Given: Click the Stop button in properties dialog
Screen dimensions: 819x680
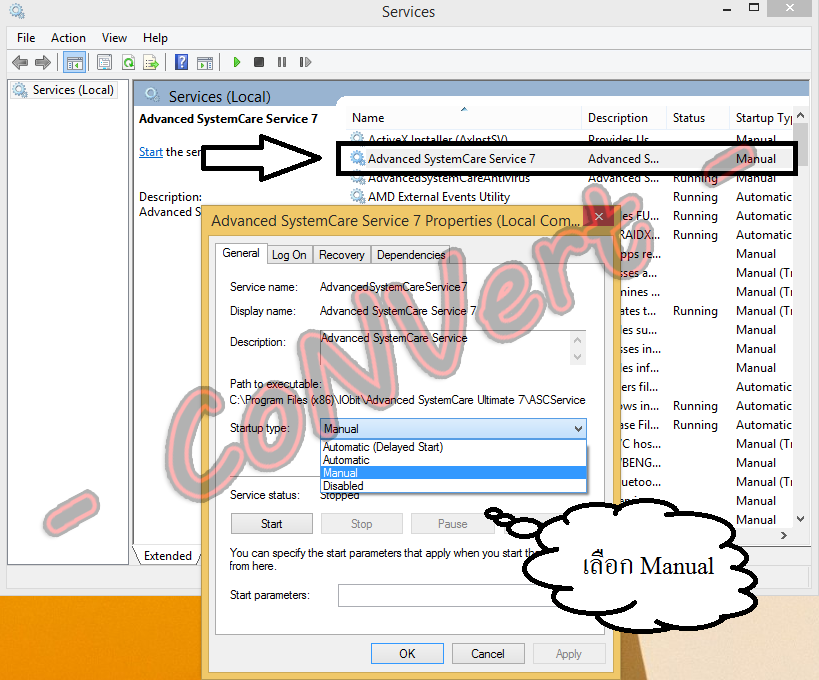Looking at the screenshot, I should [x=361, y=524].
